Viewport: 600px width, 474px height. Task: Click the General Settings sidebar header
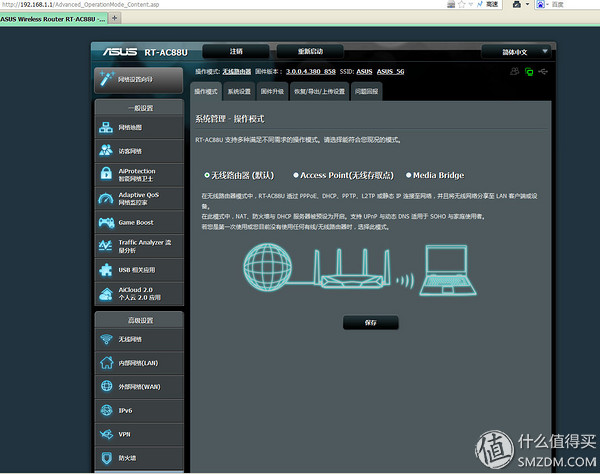[140, 108]
